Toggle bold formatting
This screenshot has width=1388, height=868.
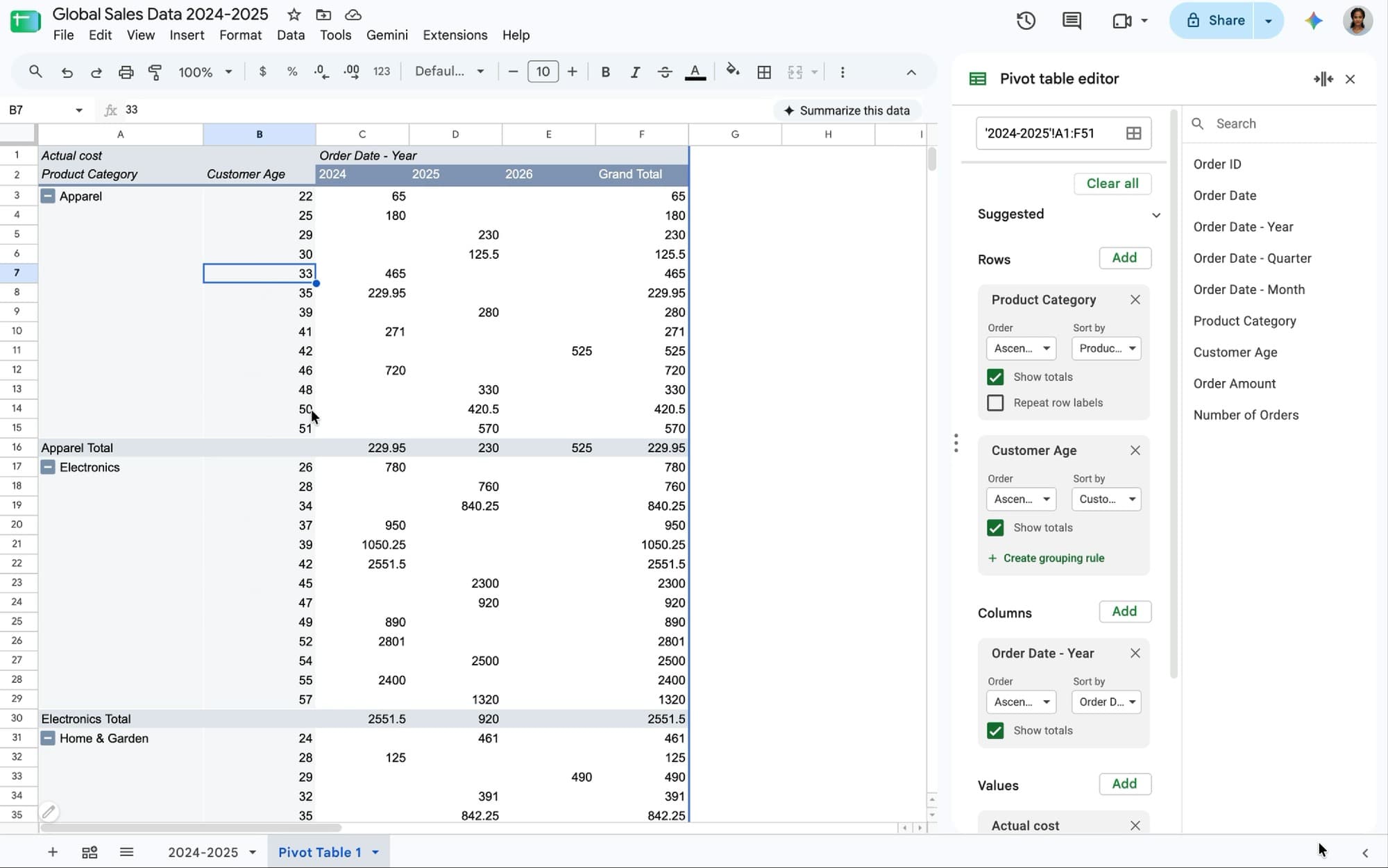pos(605,72)
